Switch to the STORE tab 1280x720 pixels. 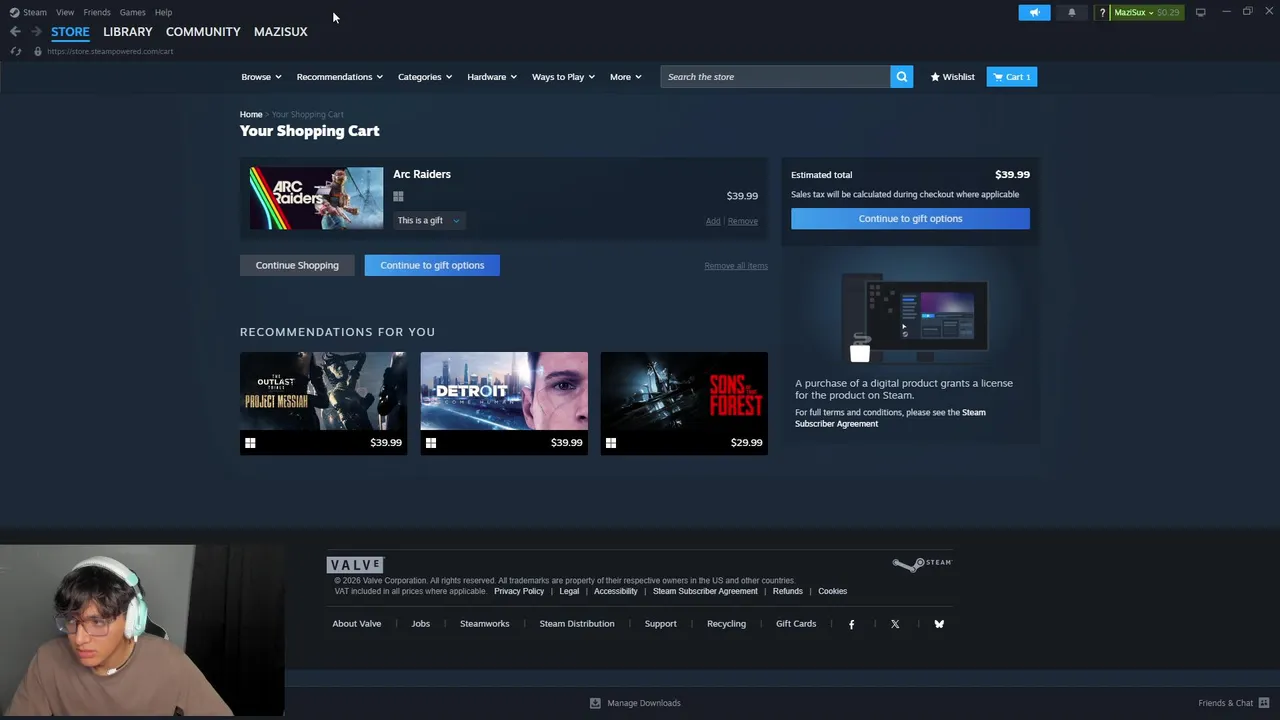click(x=70, y=32)
